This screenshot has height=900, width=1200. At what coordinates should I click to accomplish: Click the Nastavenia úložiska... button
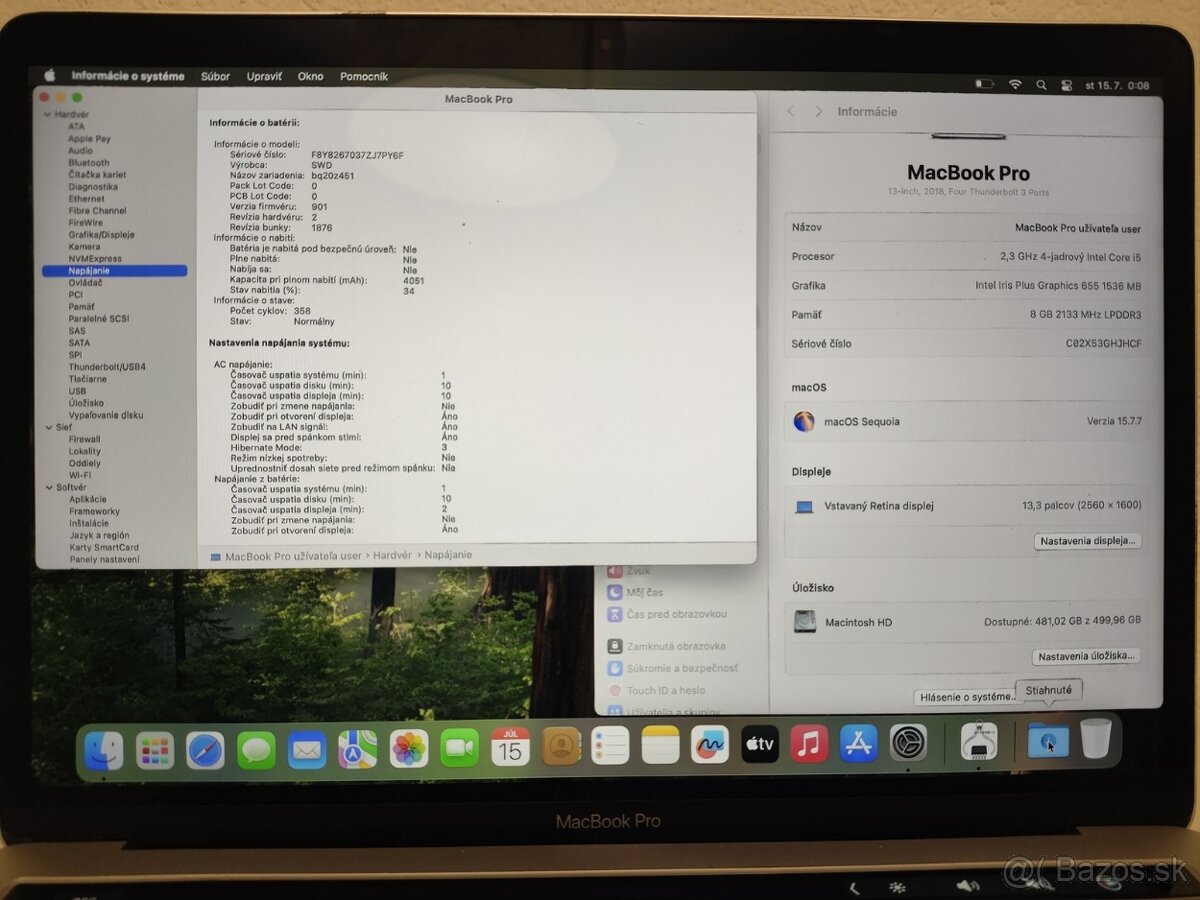1086,657
